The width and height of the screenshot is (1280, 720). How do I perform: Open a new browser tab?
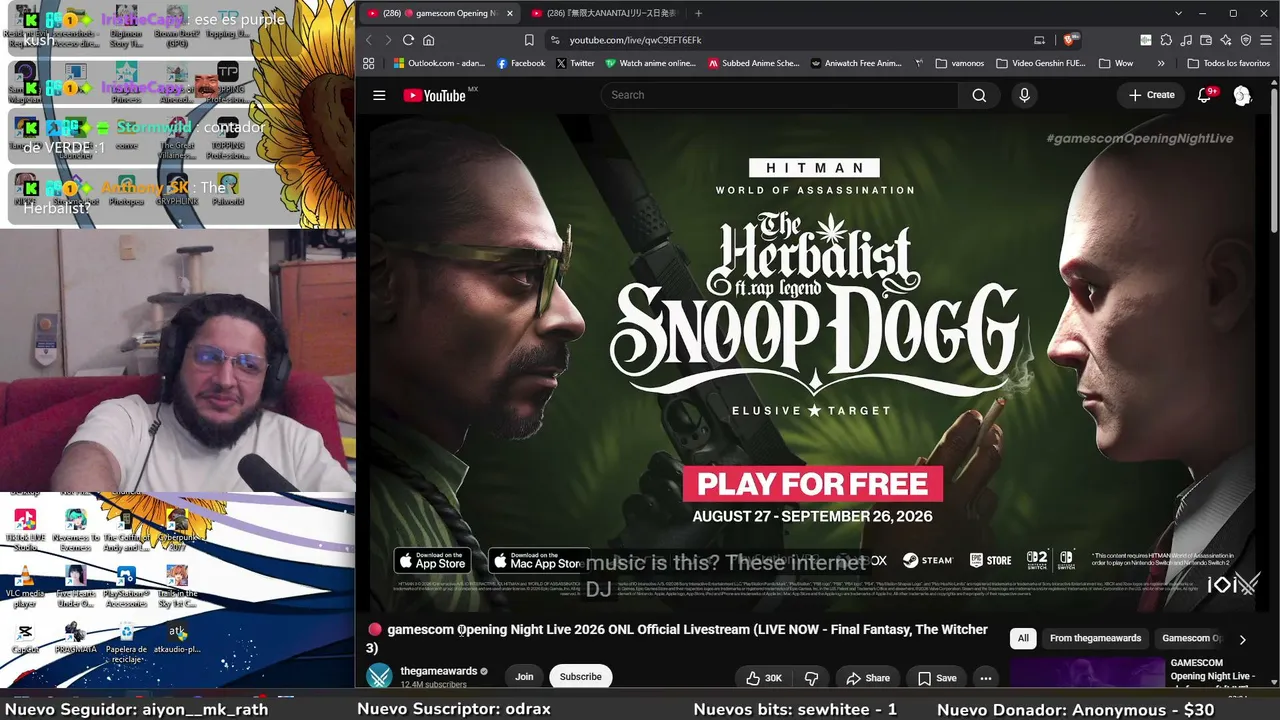click(698, 13)
